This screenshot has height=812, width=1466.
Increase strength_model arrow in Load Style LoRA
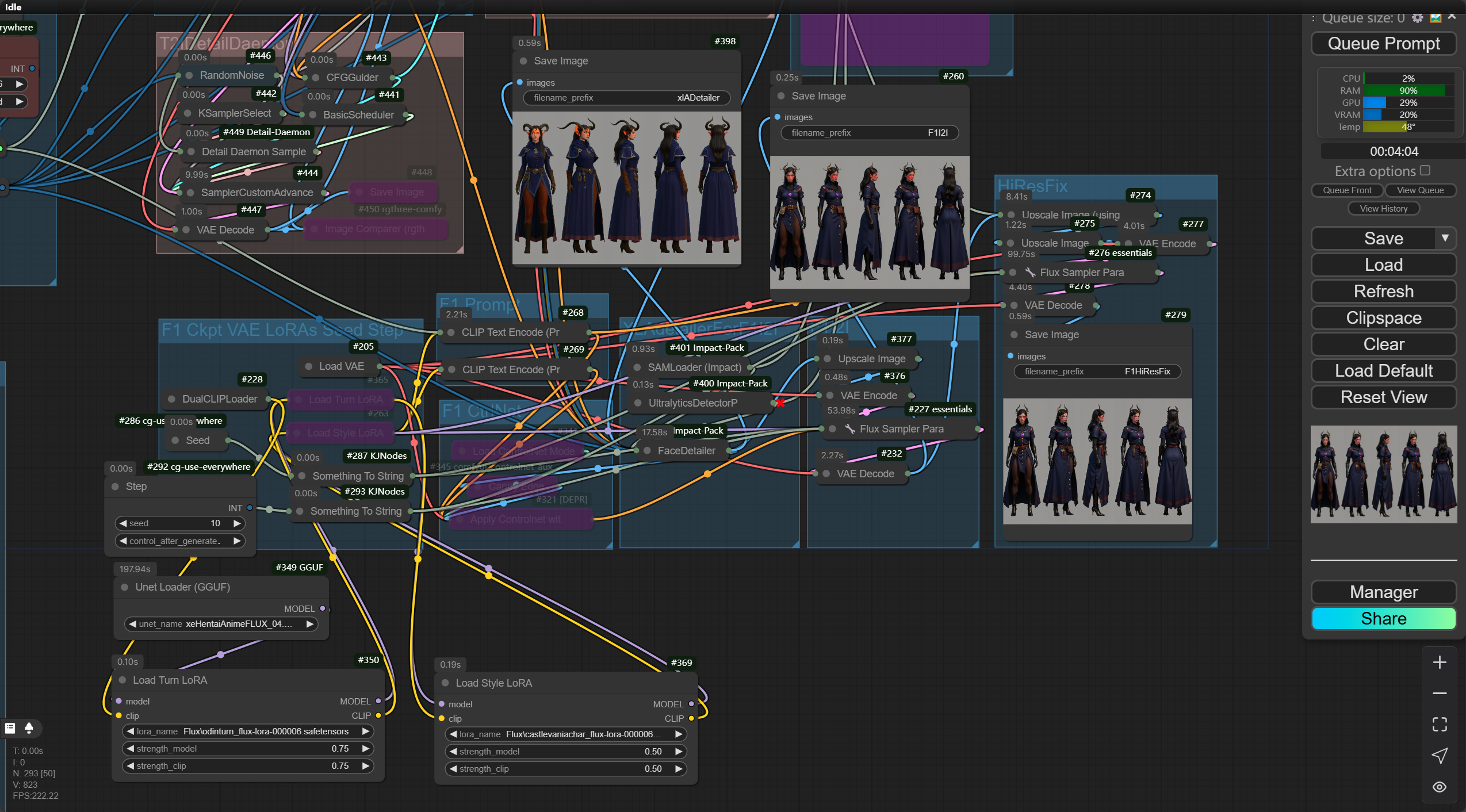[x=679, y=752]
